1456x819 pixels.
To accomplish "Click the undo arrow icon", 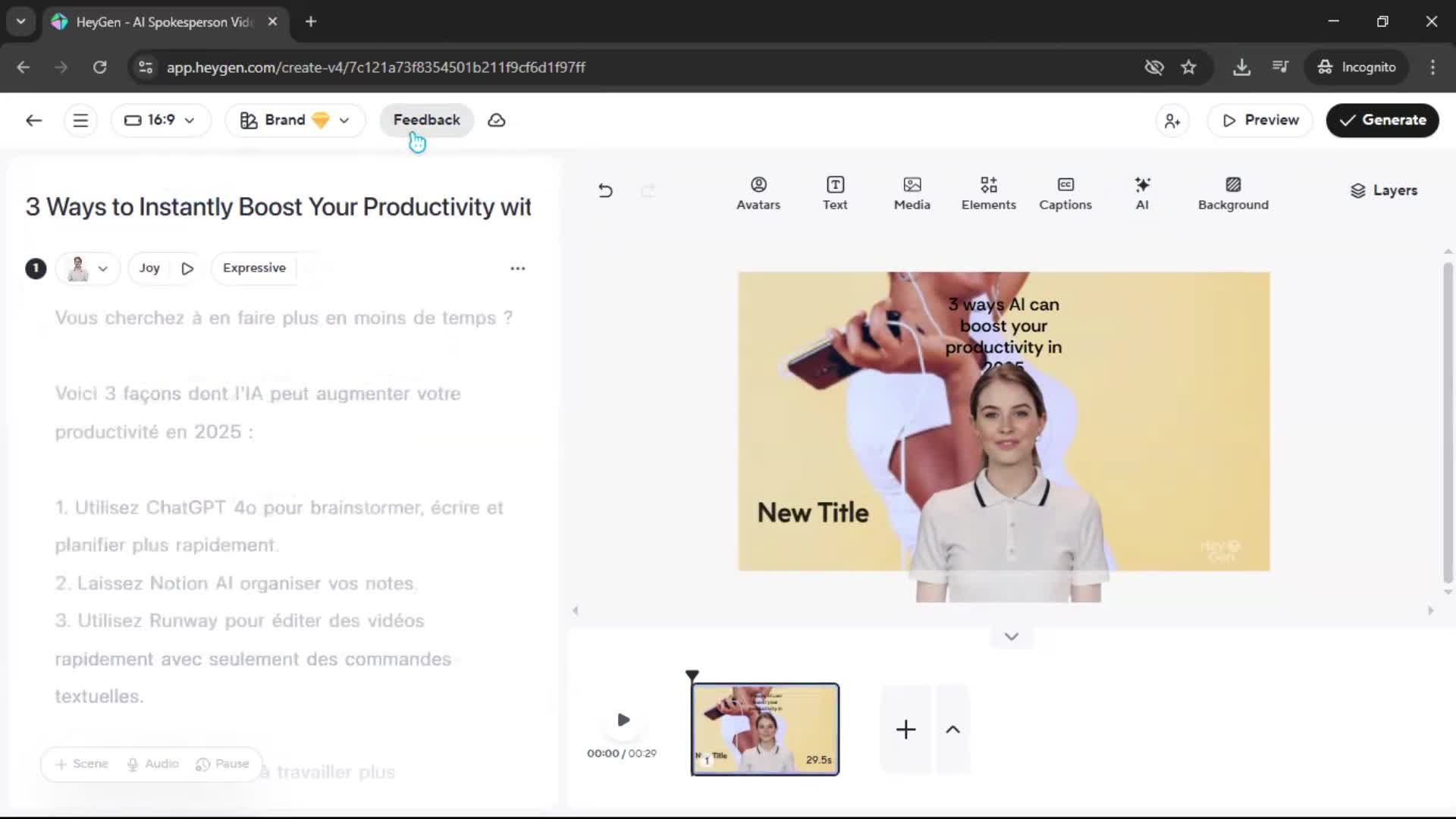I will coord(605,190).
